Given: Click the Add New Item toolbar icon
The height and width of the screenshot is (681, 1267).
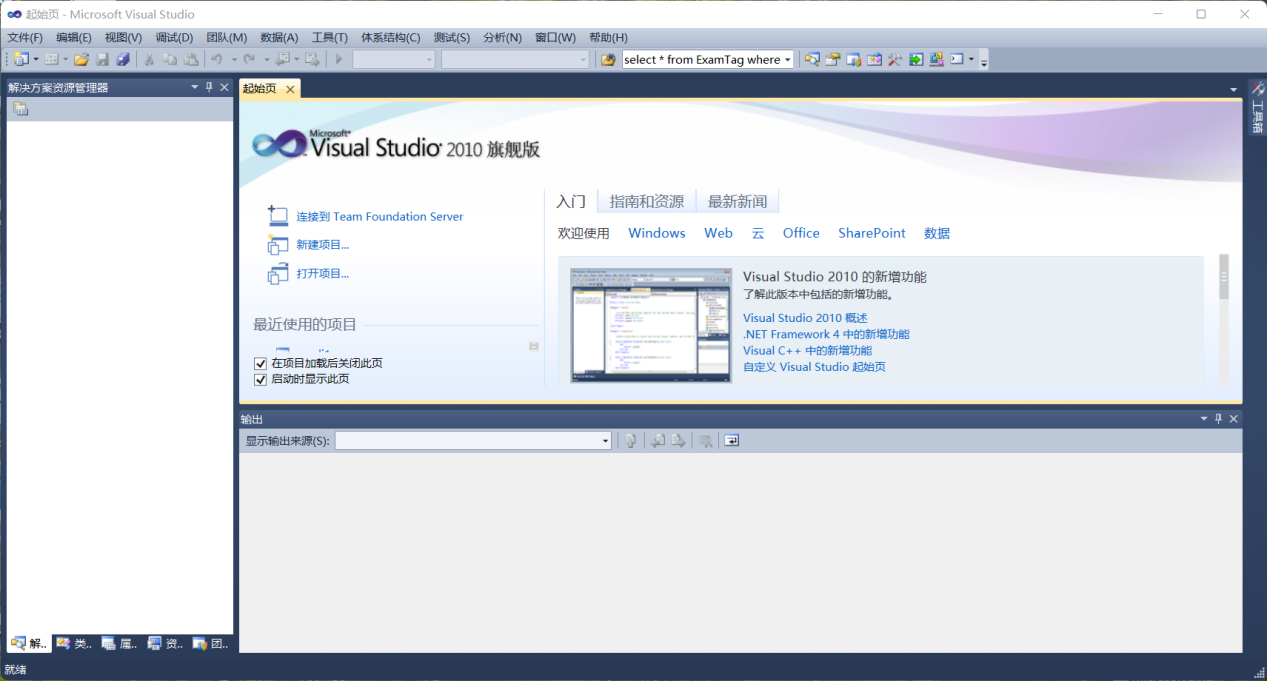Looking at the screenshot, I should click(51, 59).
